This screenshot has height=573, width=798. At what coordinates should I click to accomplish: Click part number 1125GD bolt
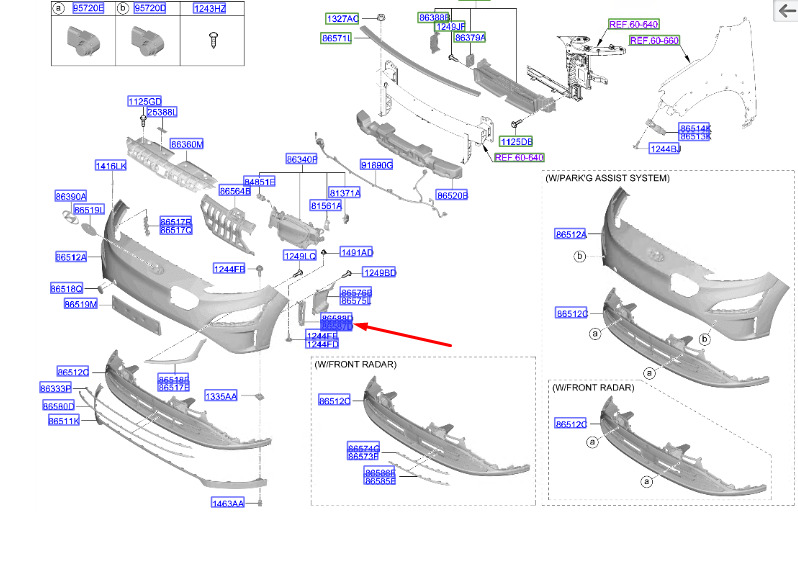pyautogui.click(x=145, y=101)
